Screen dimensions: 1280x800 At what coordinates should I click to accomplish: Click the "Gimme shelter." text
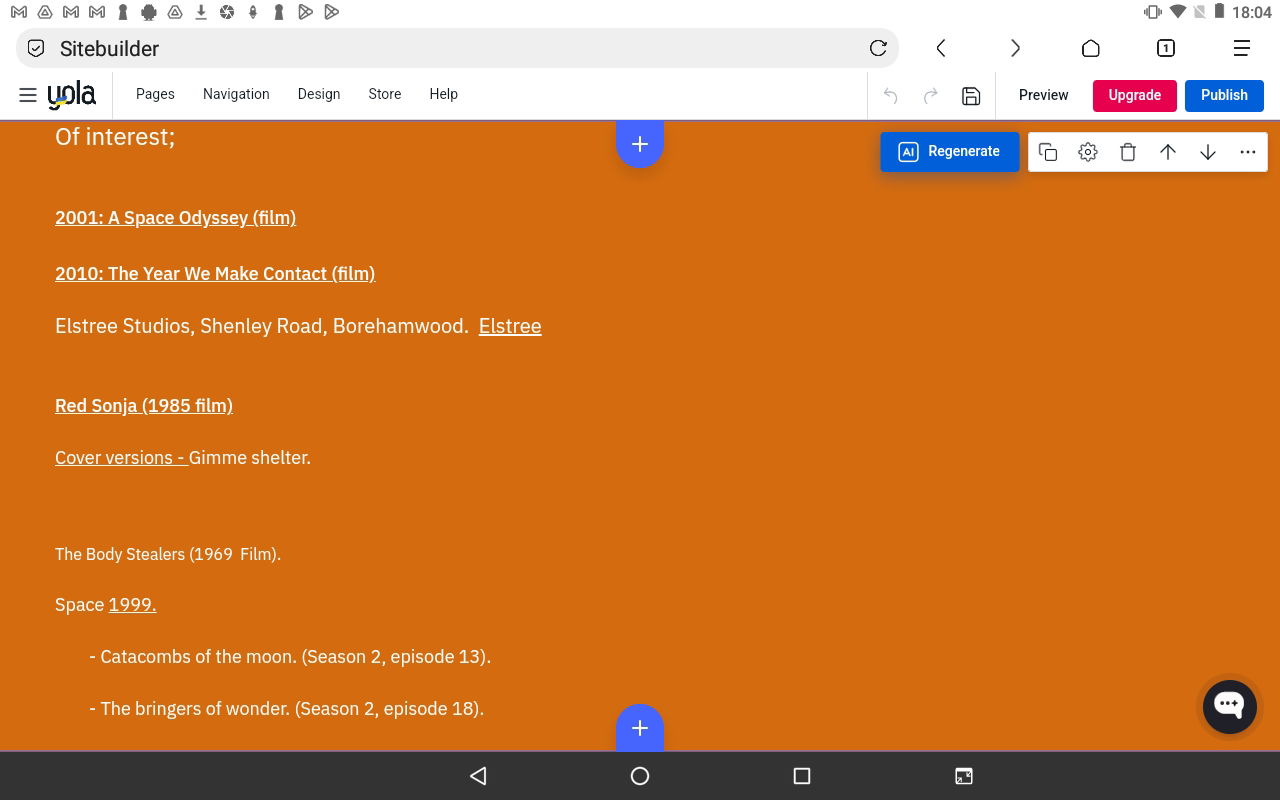250,458
